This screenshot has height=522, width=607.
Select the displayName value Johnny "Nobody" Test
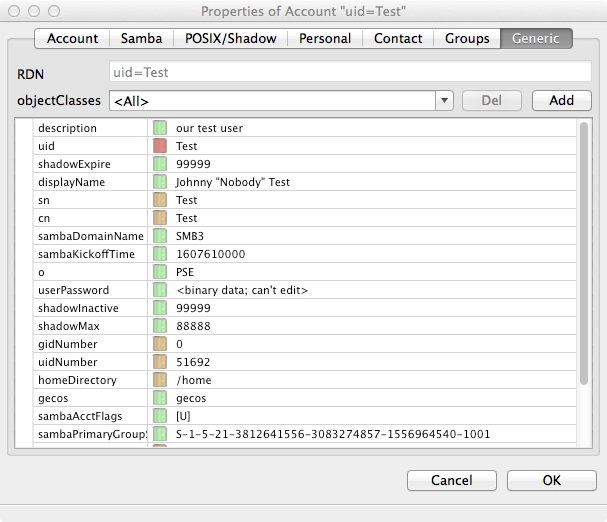tap(233, 182)
